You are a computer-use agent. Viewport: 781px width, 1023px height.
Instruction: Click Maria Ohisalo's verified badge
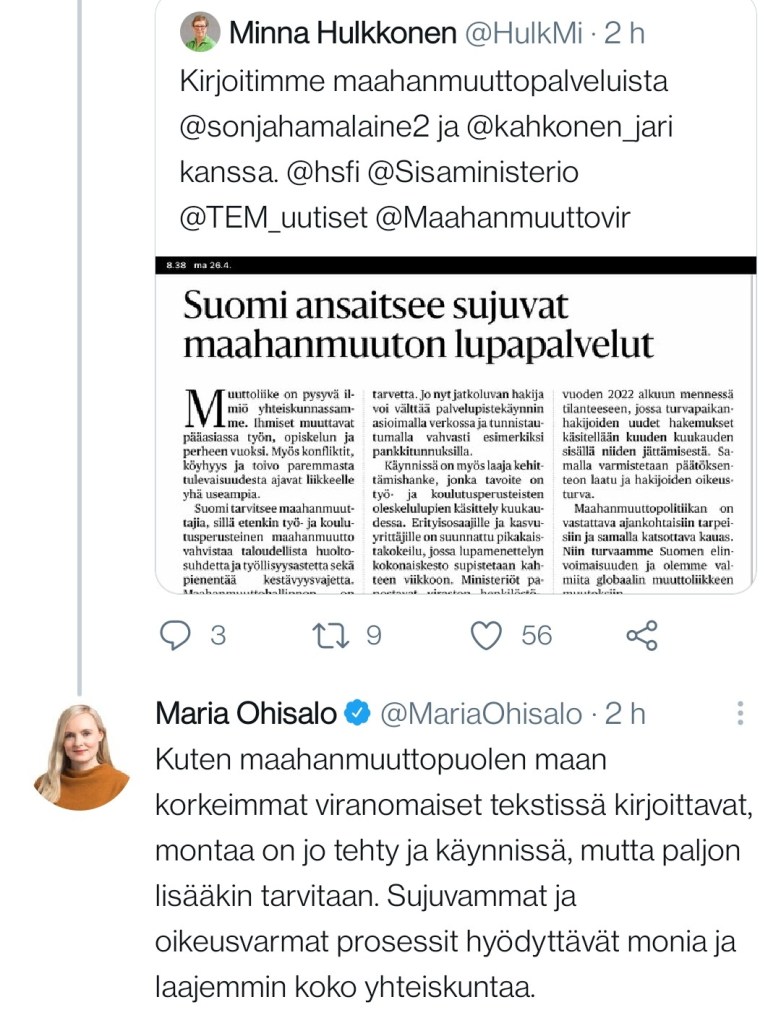[357, 714]
